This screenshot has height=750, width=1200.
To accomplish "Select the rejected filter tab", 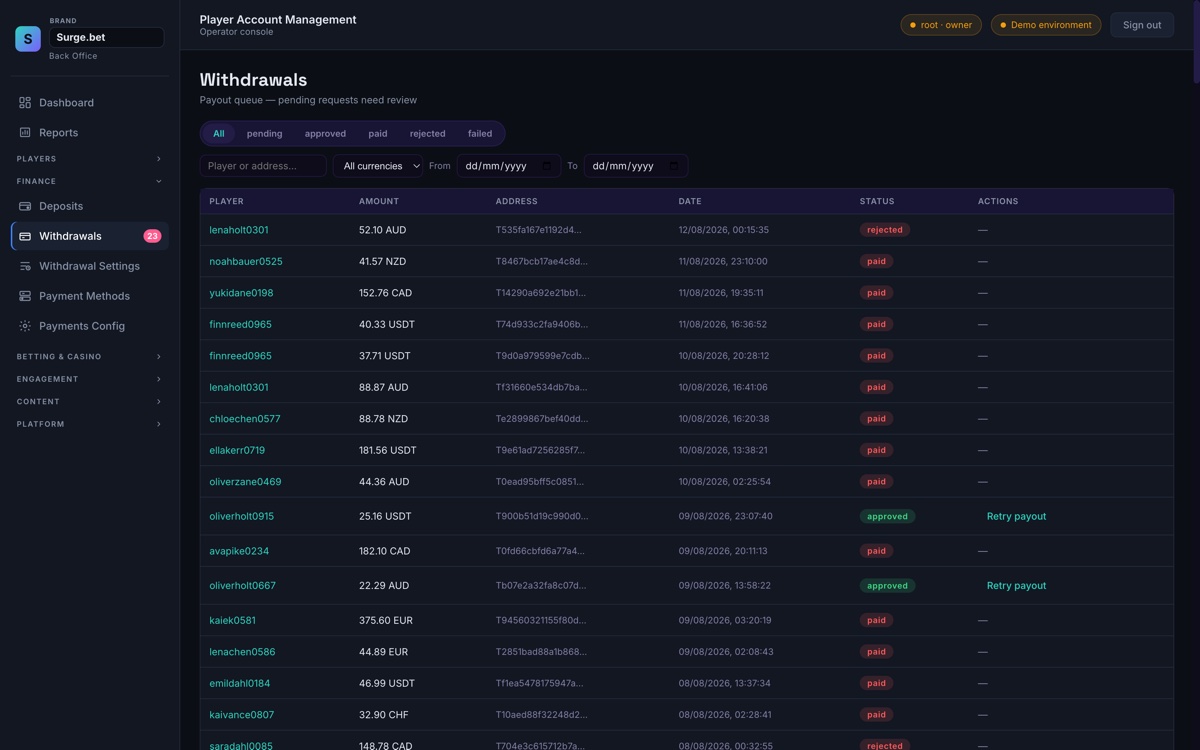I will (x=428, y=133).
